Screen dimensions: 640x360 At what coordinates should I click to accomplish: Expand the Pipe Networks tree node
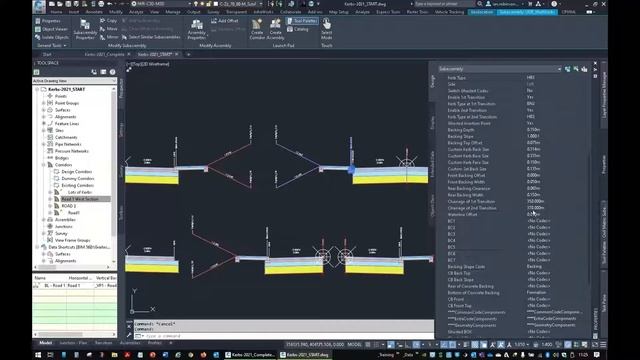44,144
